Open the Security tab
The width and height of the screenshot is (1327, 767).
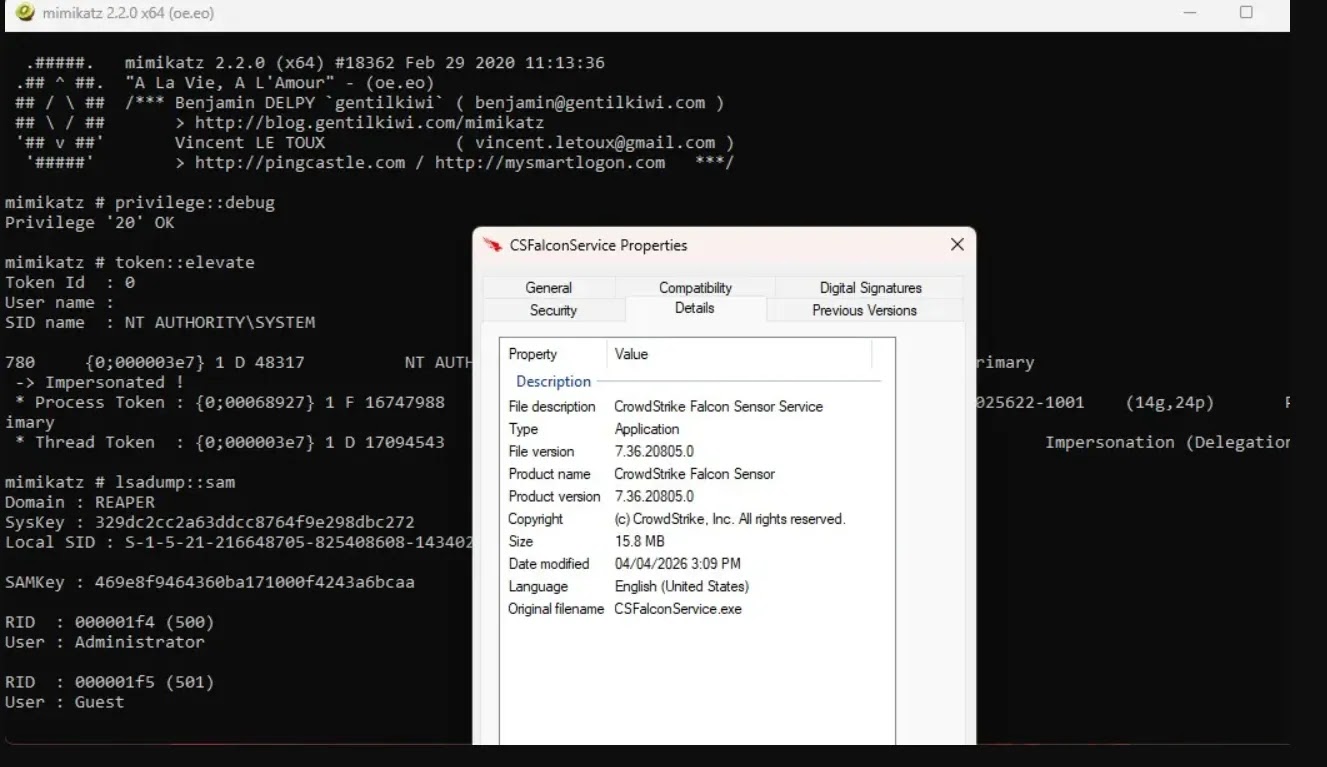point(553,310)
